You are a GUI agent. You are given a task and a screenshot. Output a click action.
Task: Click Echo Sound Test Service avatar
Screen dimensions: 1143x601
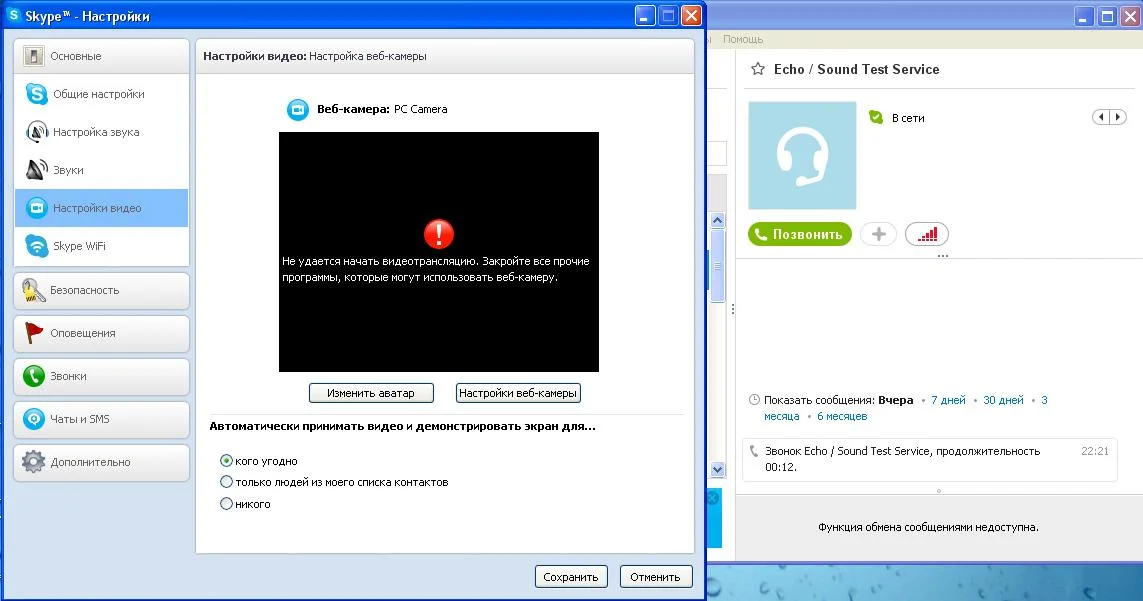802,155
